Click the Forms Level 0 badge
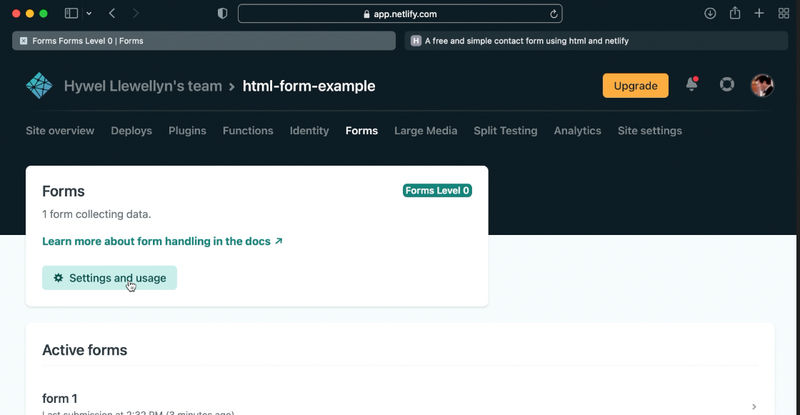Viewport: 800px width, 415px height. [437, 190]
